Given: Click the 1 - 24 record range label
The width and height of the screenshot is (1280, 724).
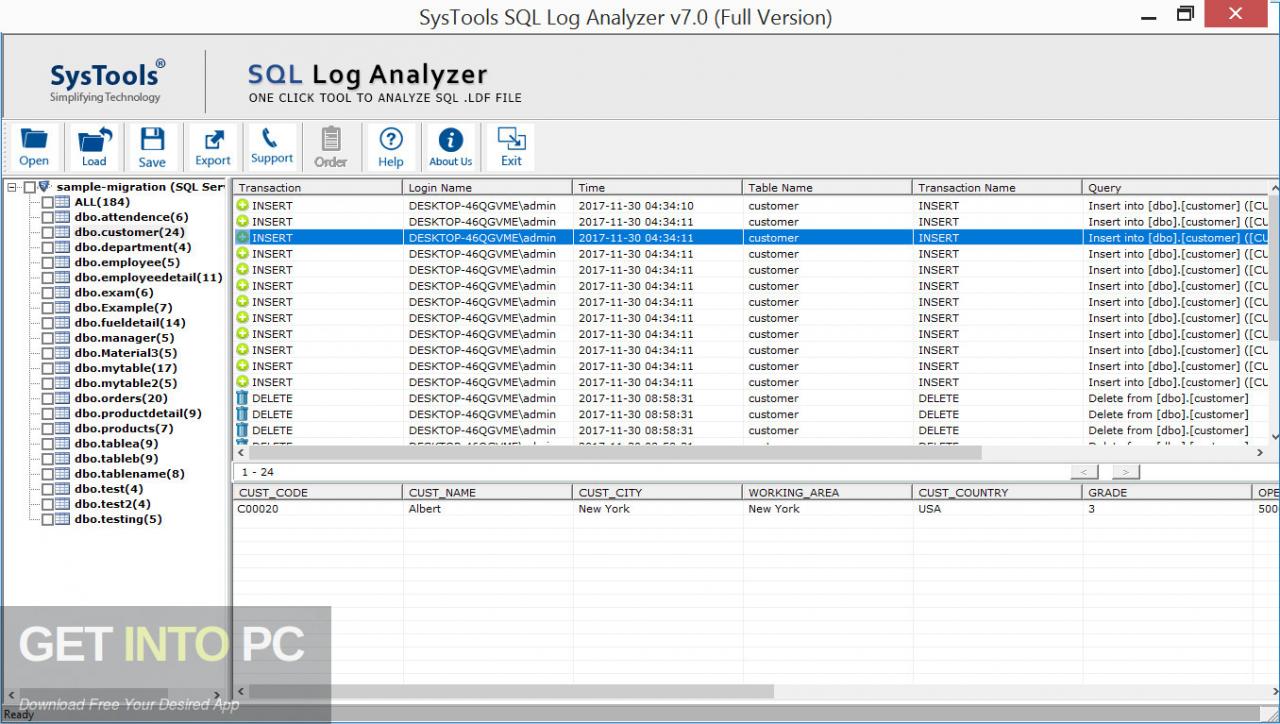Looking at the screenshot, I should [x=258, y=472].
